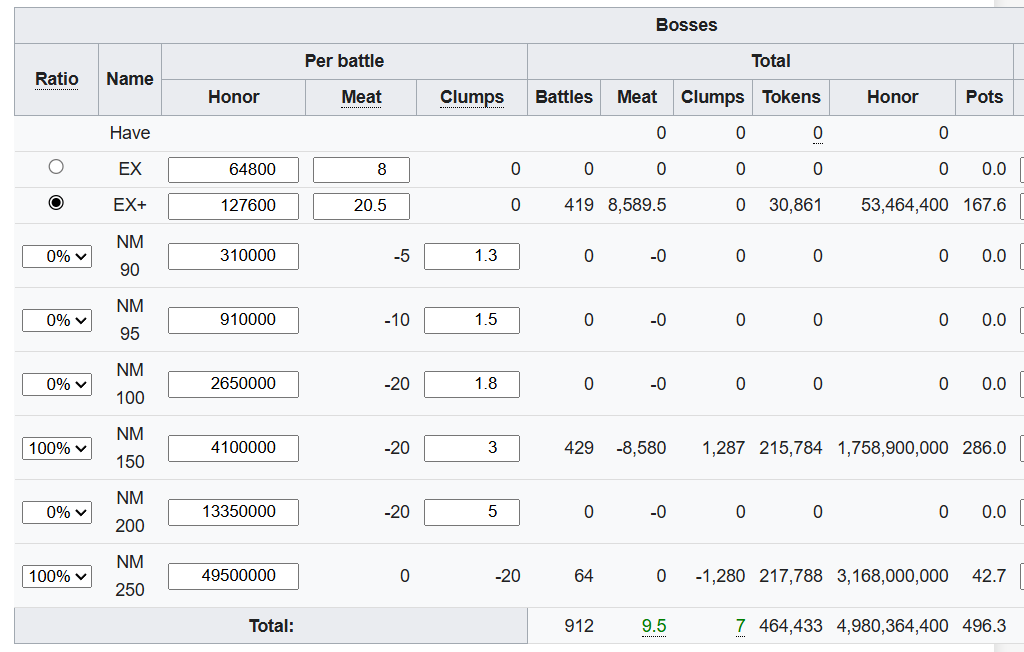Open the NM 250 ratio dropdown

pyautogui.click(x=57, y=576)
